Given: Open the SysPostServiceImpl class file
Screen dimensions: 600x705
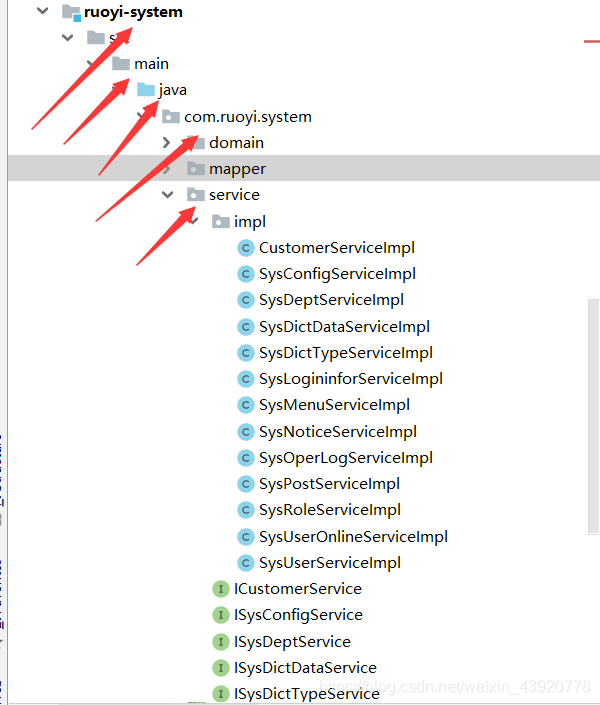Looking at the screenshot, I should (x=330, y=485).
